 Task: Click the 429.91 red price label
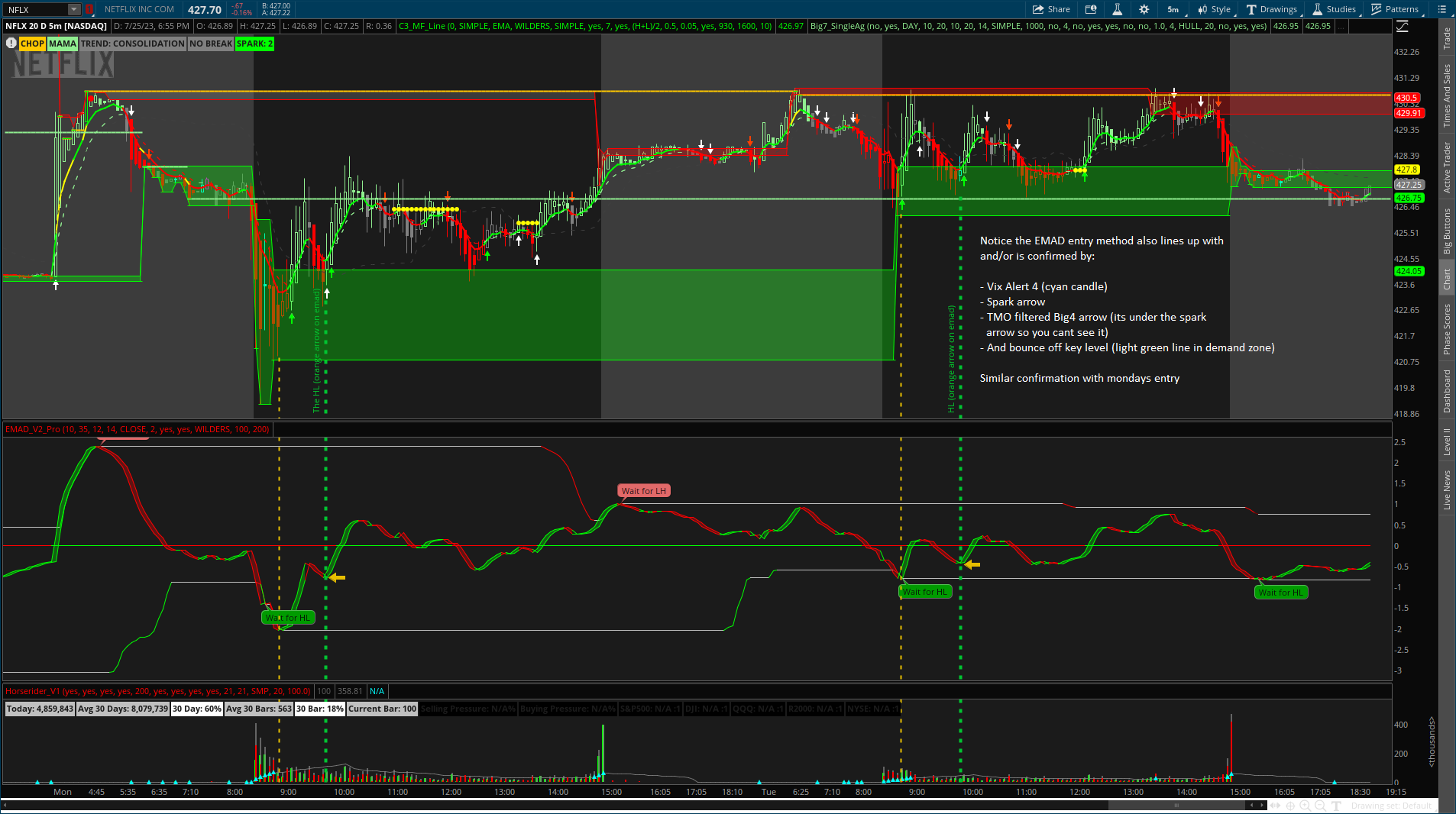tap(1409, 113)
